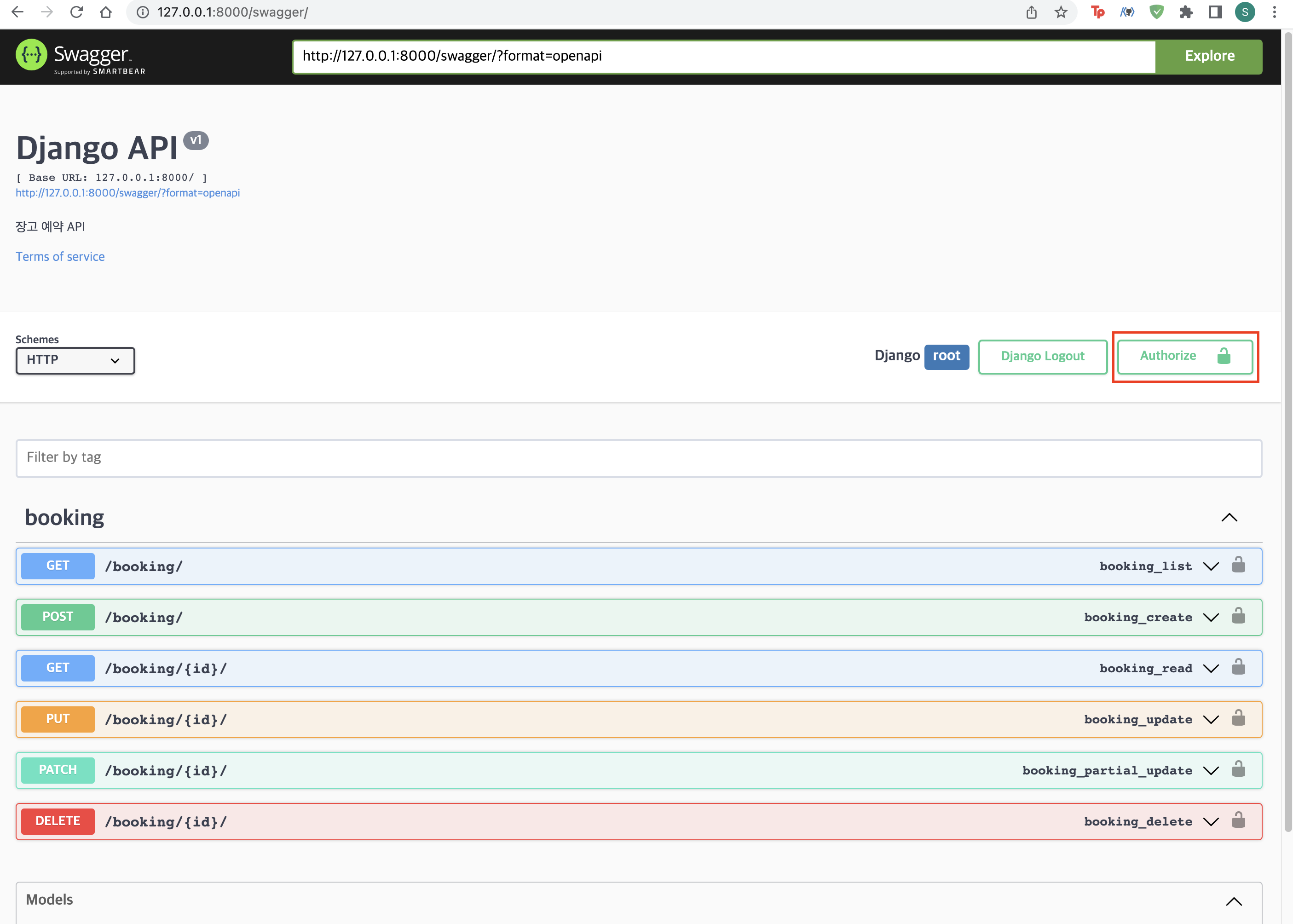Focus the Filter by tag field
This screenshot has width=1293, height=924.
(638, 458)
